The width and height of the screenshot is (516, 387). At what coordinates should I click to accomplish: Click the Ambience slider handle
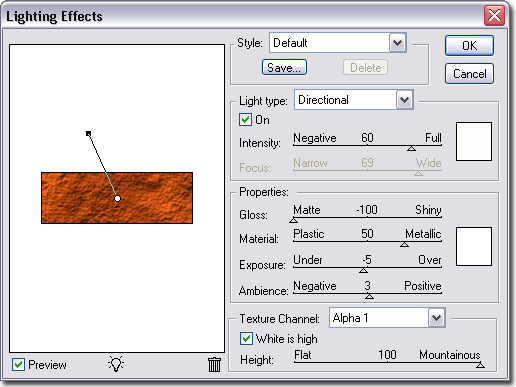(x=369, y=296)
